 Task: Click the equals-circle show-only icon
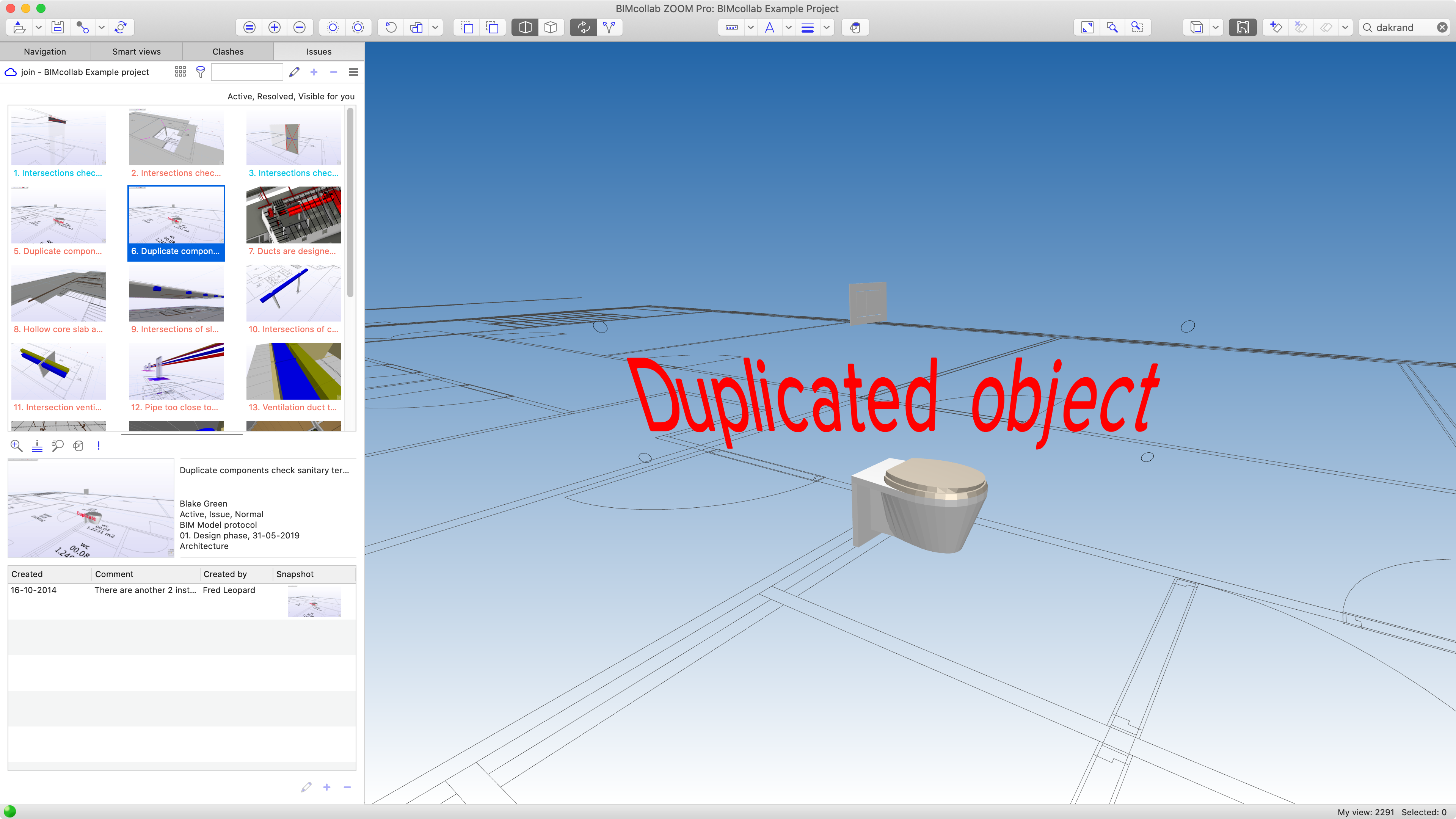point(249,27)
